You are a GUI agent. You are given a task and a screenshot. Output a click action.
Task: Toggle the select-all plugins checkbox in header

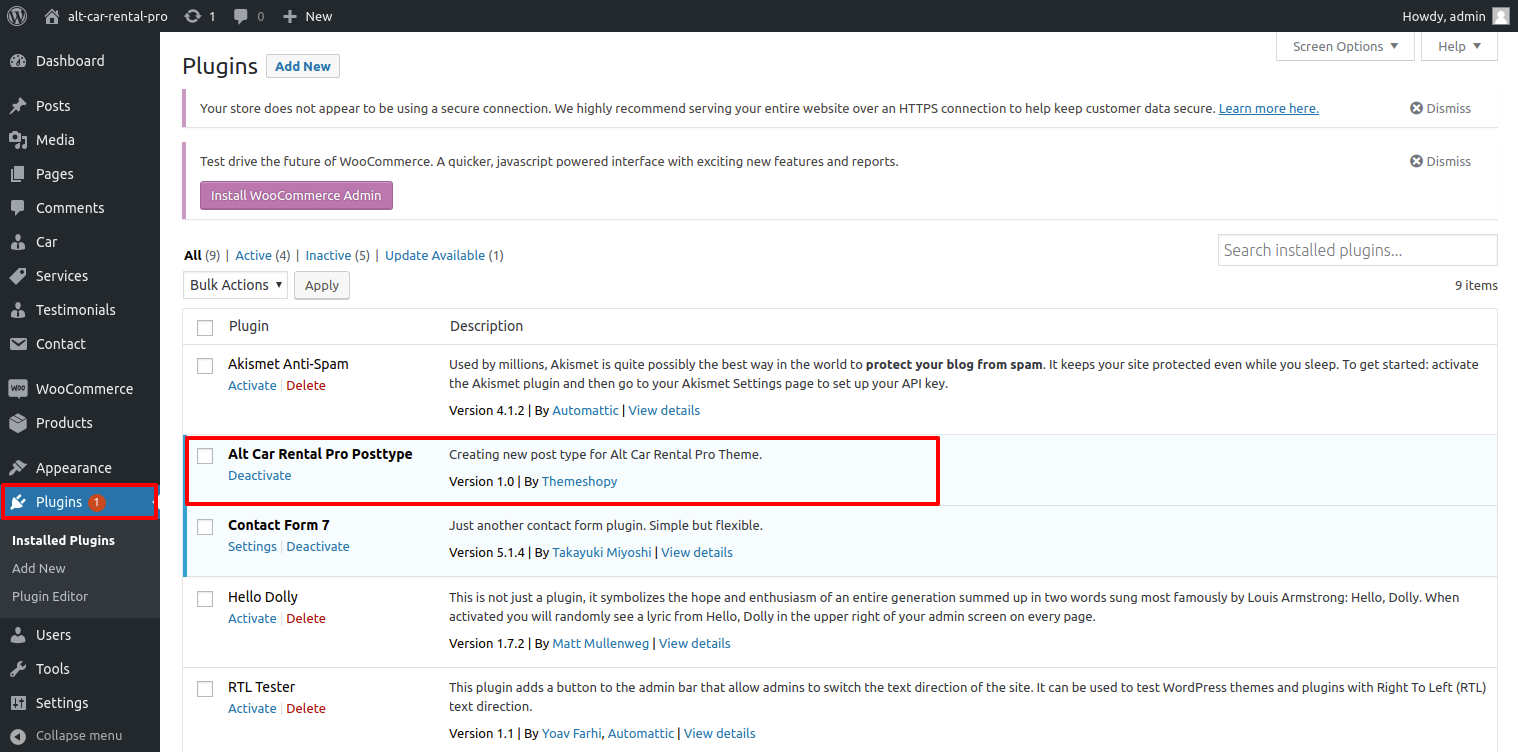pos(205,327)
